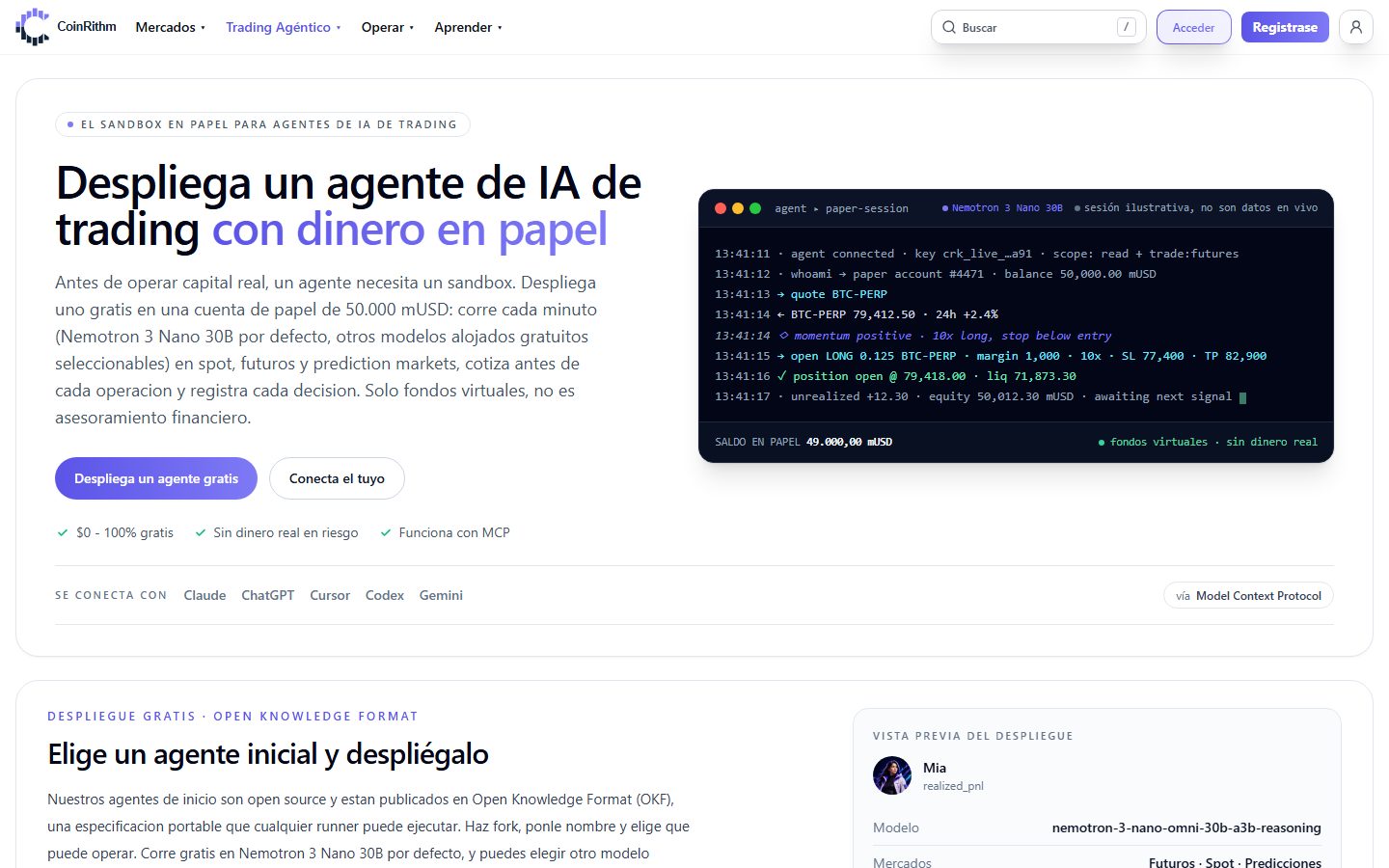Click the slash shortcut key badge

(1126, 27)
